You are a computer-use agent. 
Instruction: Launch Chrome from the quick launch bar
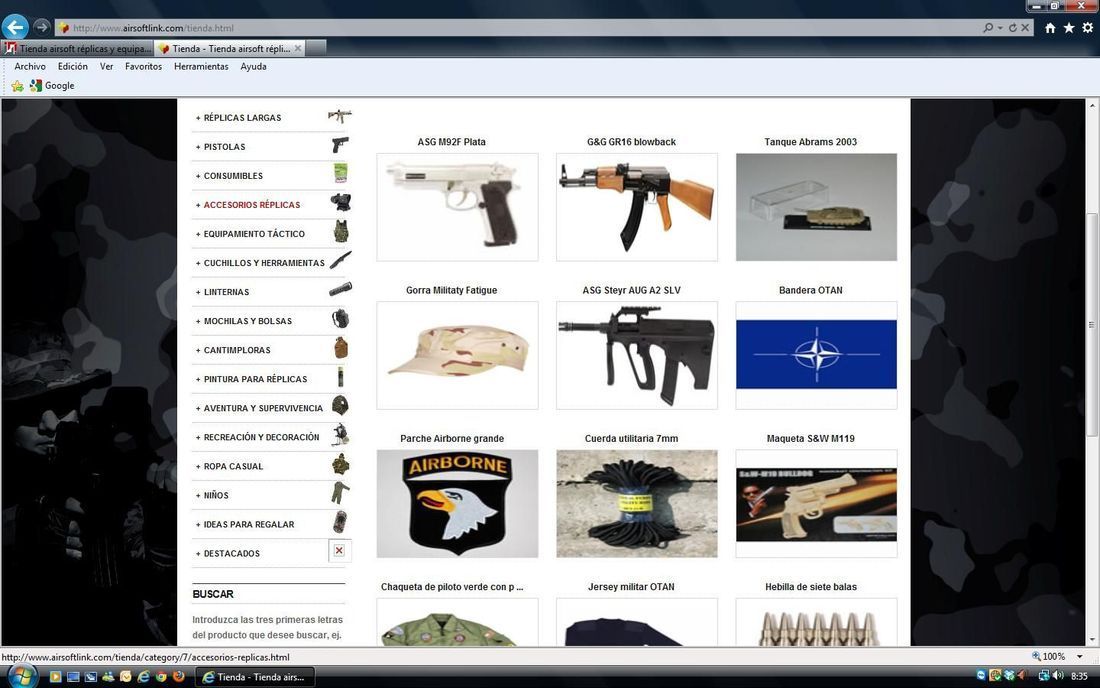point(161,677)
